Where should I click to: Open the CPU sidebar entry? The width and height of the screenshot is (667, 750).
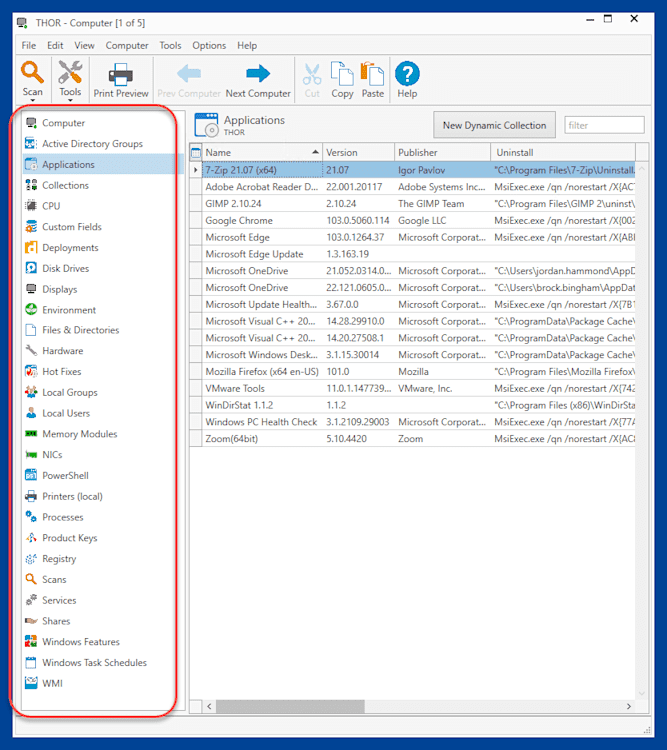(51, 206)
